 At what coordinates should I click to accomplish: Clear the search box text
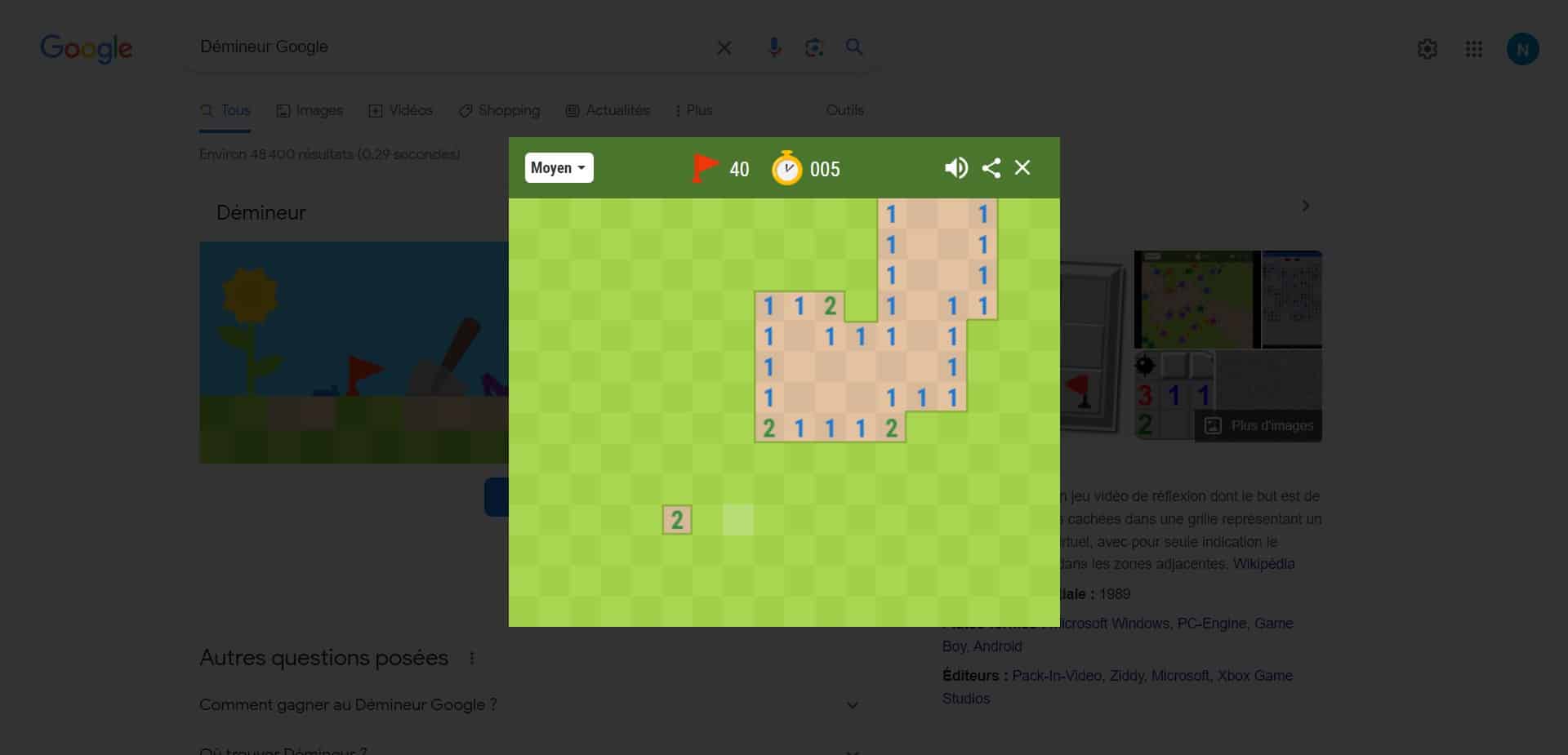pyautogui.click(x=724, y=48)
